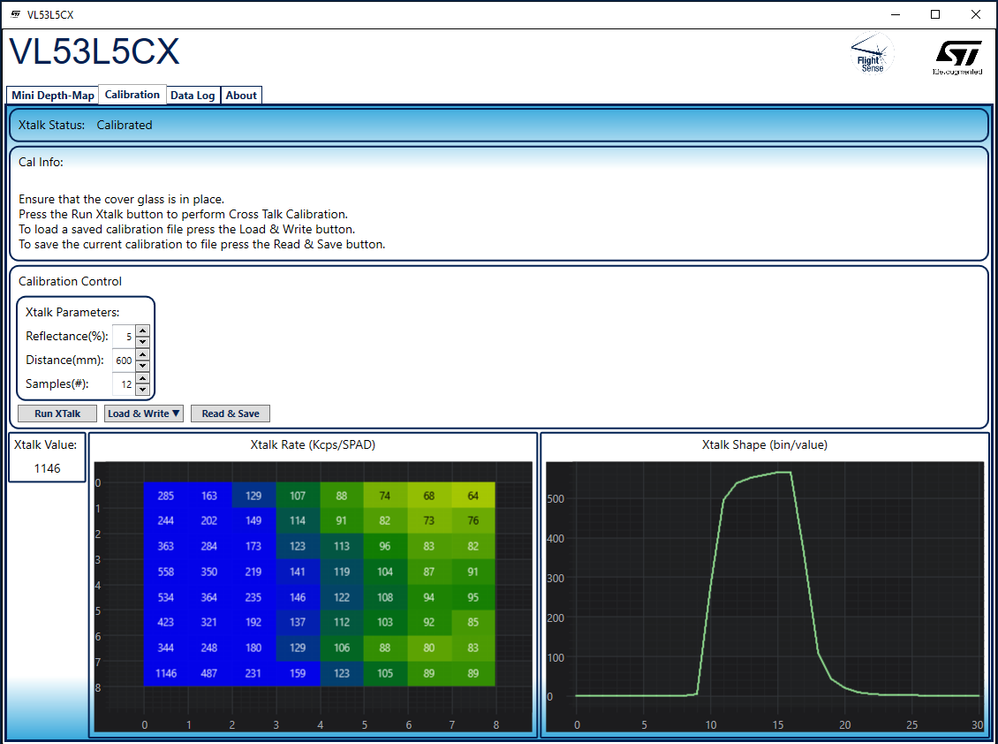Image resolution: width=998 pixels, height=744 pixels.
Task: Click the Xtalk Status Calibrated text
Action: click(124, 125)
